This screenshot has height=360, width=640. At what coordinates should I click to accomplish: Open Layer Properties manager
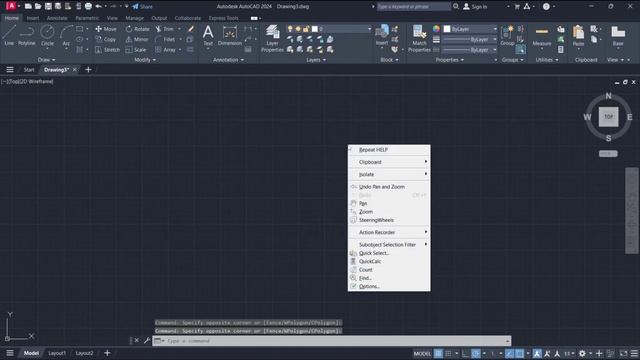point(272,38)
